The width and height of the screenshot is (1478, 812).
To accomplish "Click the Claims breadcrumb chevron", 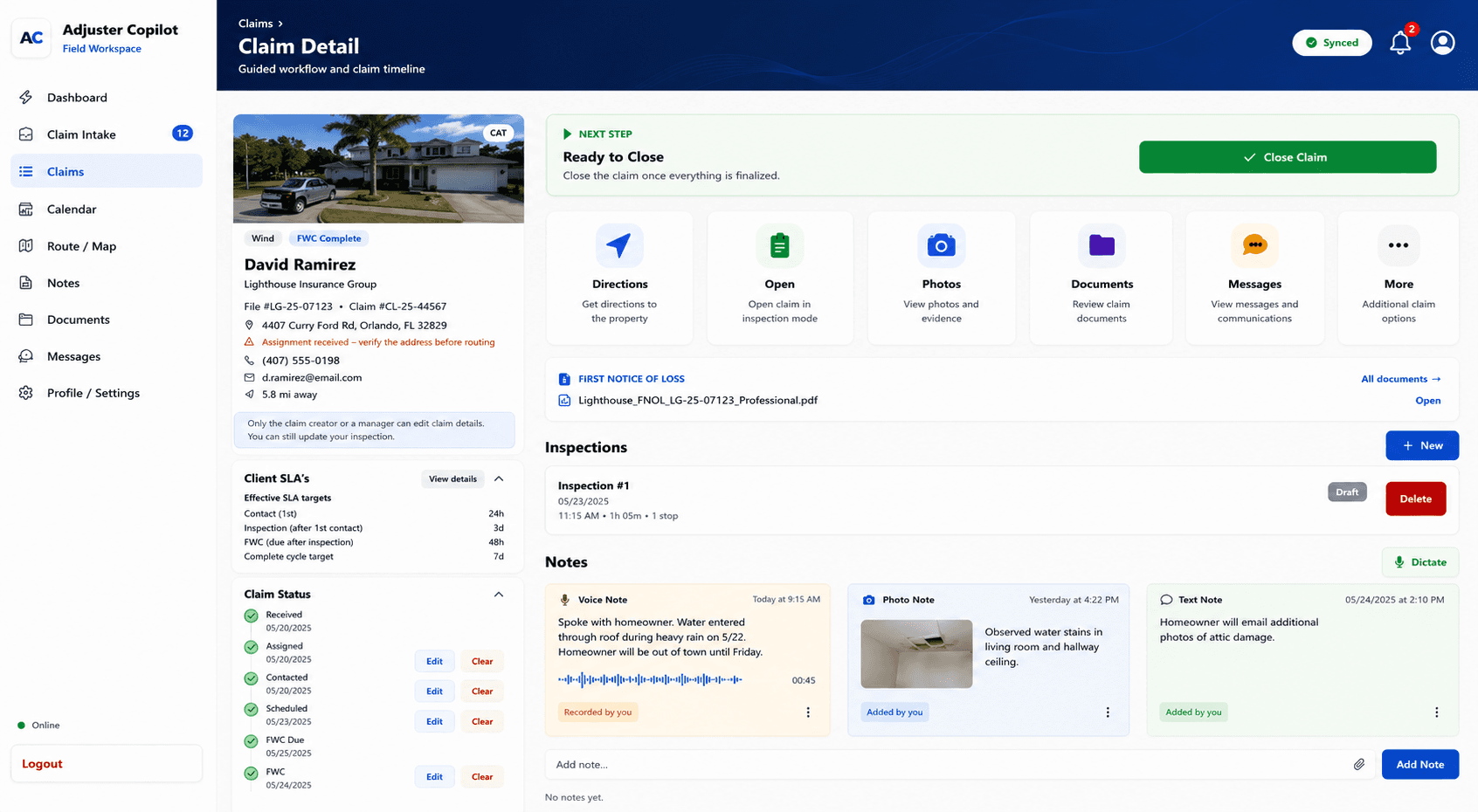I will point(280,24).
